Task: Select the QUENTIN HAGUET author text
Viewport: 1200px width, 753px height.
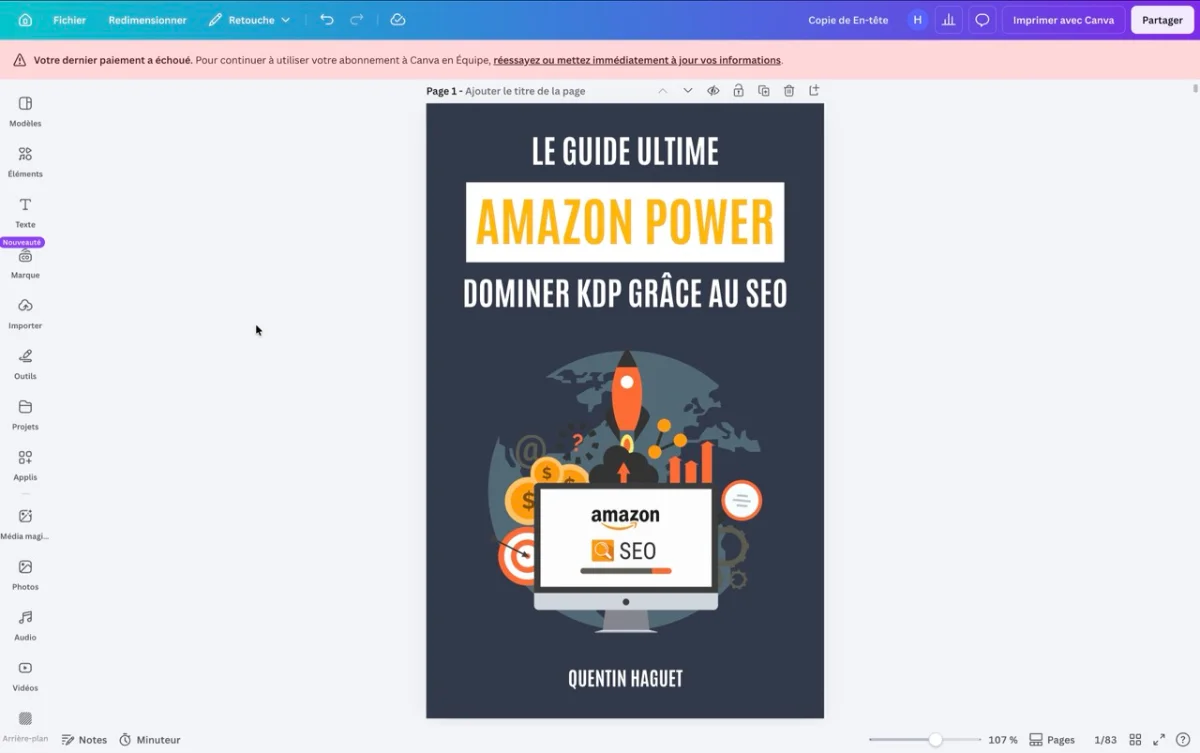Action: click(x=625, y=679)
